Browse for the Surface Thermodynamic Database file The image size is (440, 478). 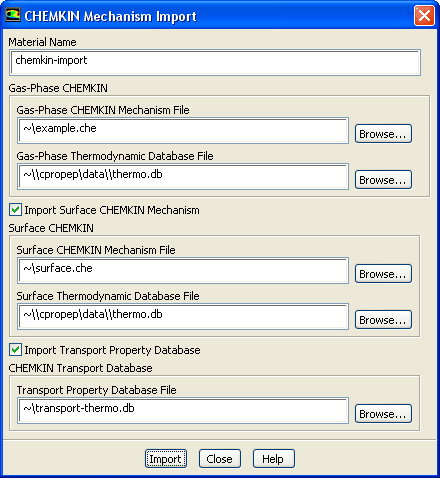(x=383, y=320)
